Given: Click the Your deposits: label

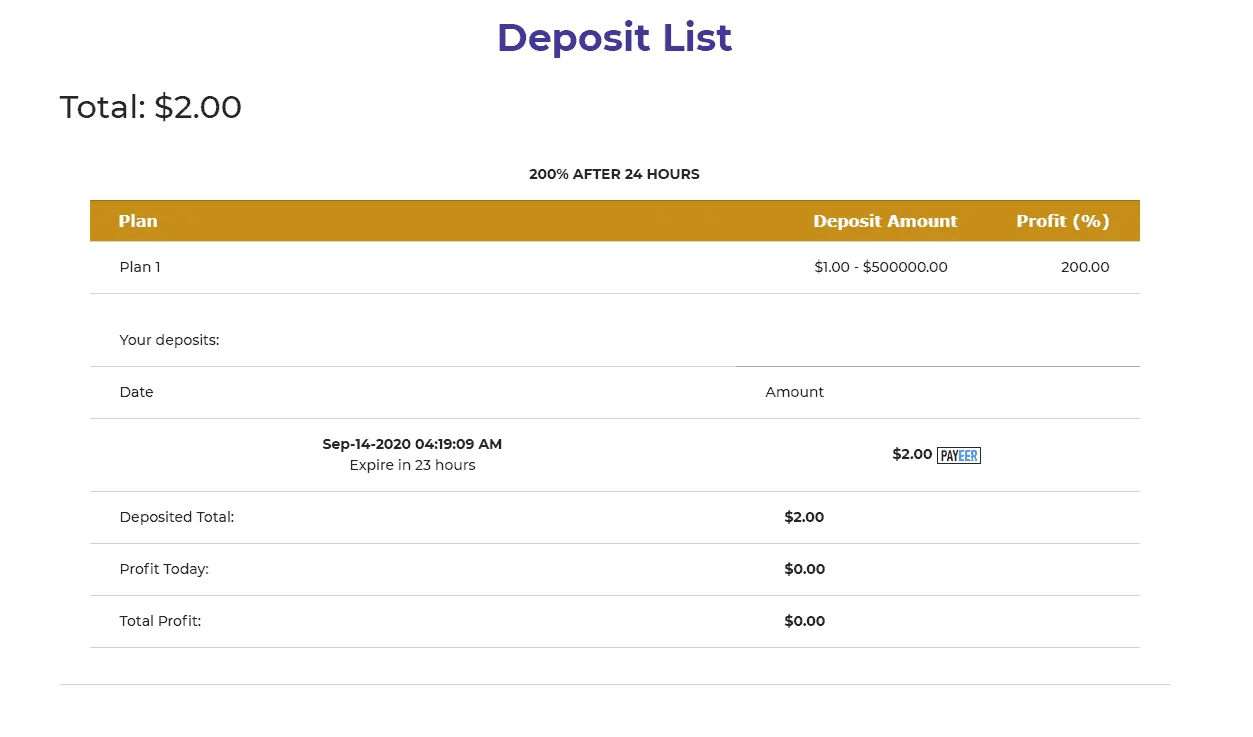Looking at the screenshot, I should (x=169, y=340).
